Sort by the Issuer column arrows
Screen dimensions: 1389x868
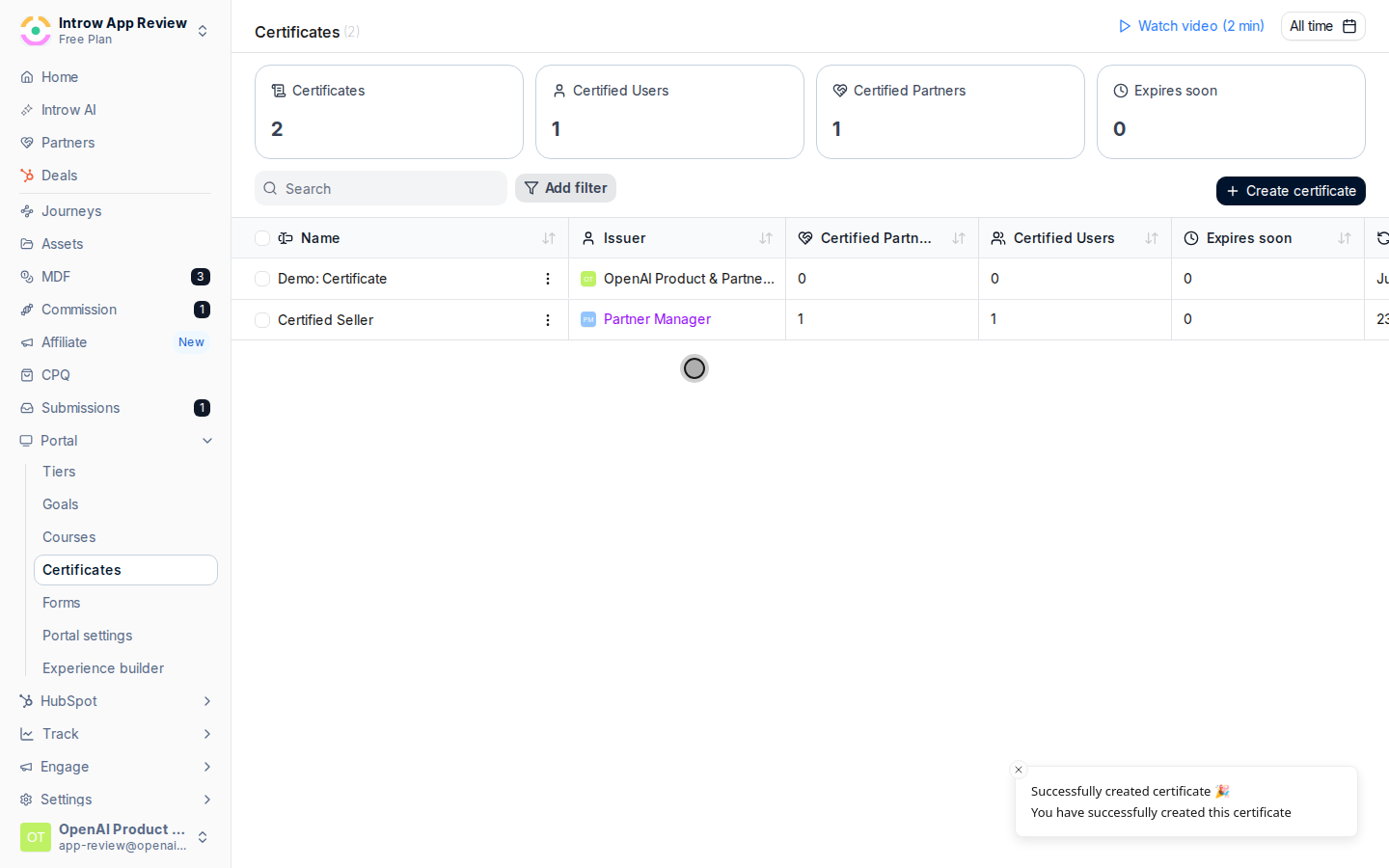point(766,238)
